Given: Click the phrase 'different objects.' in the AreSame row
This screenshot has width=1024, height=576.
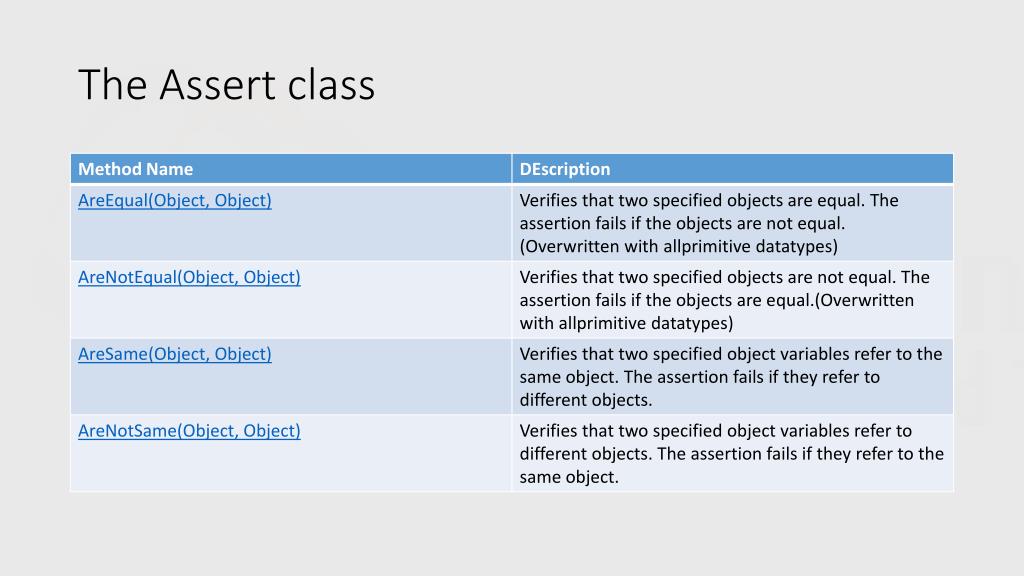Looking at the screenshot, I should [586, 400].
